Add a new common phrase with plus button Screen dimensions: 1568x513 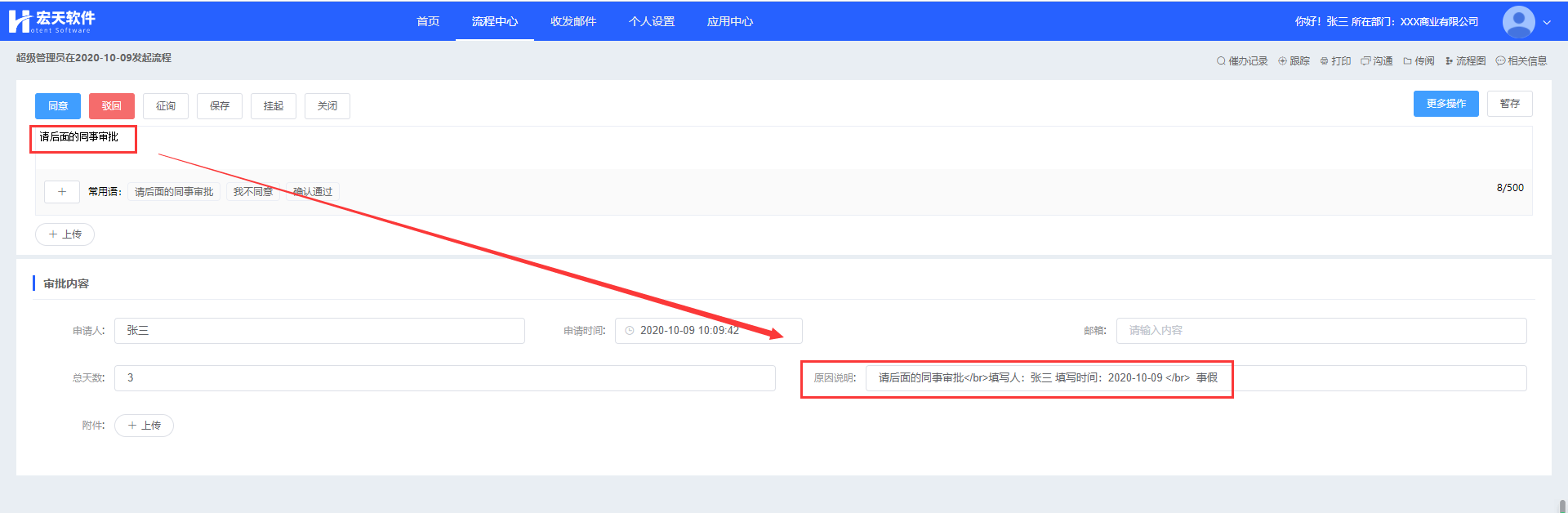pos(62,192)
